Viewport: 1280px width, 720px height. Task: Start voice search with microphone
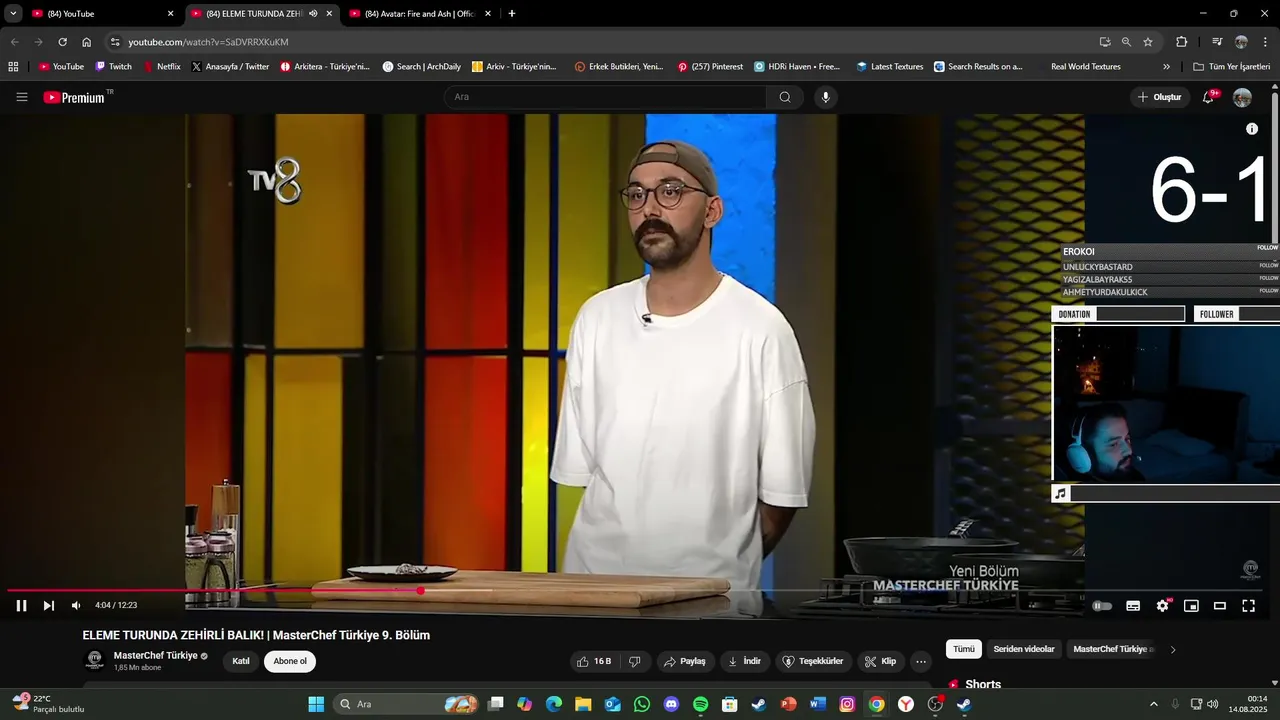tap(825, 97)
